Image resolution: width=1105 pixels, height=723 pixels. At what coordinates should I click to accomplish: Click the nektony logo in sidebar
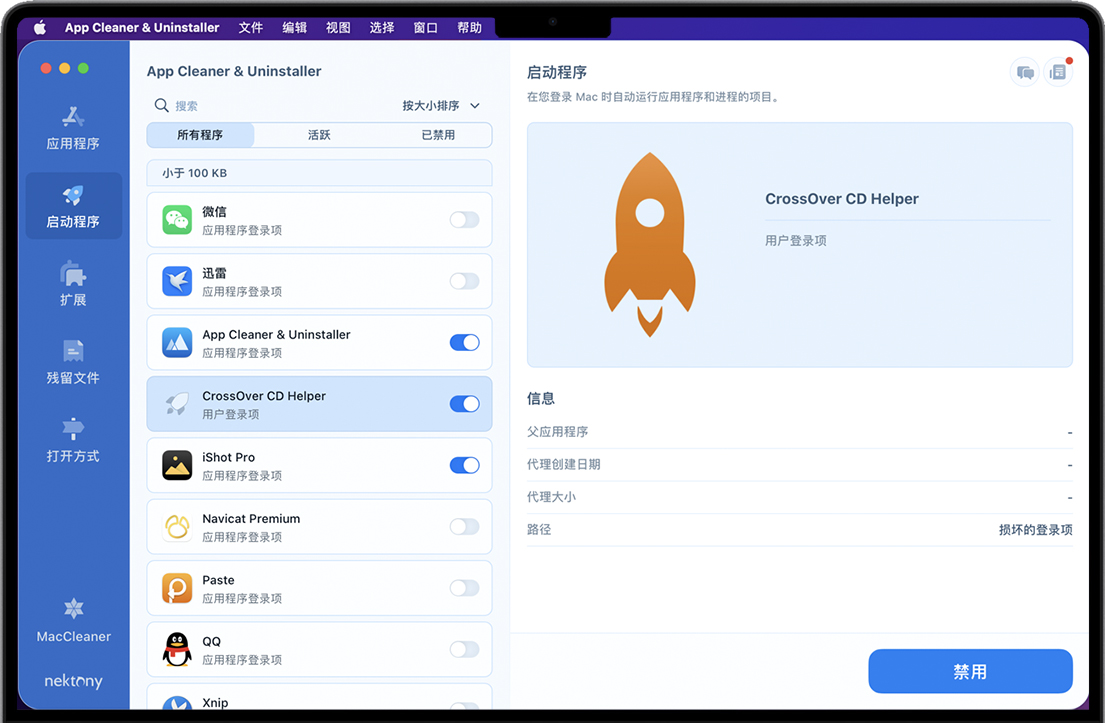tap(73, 681)
